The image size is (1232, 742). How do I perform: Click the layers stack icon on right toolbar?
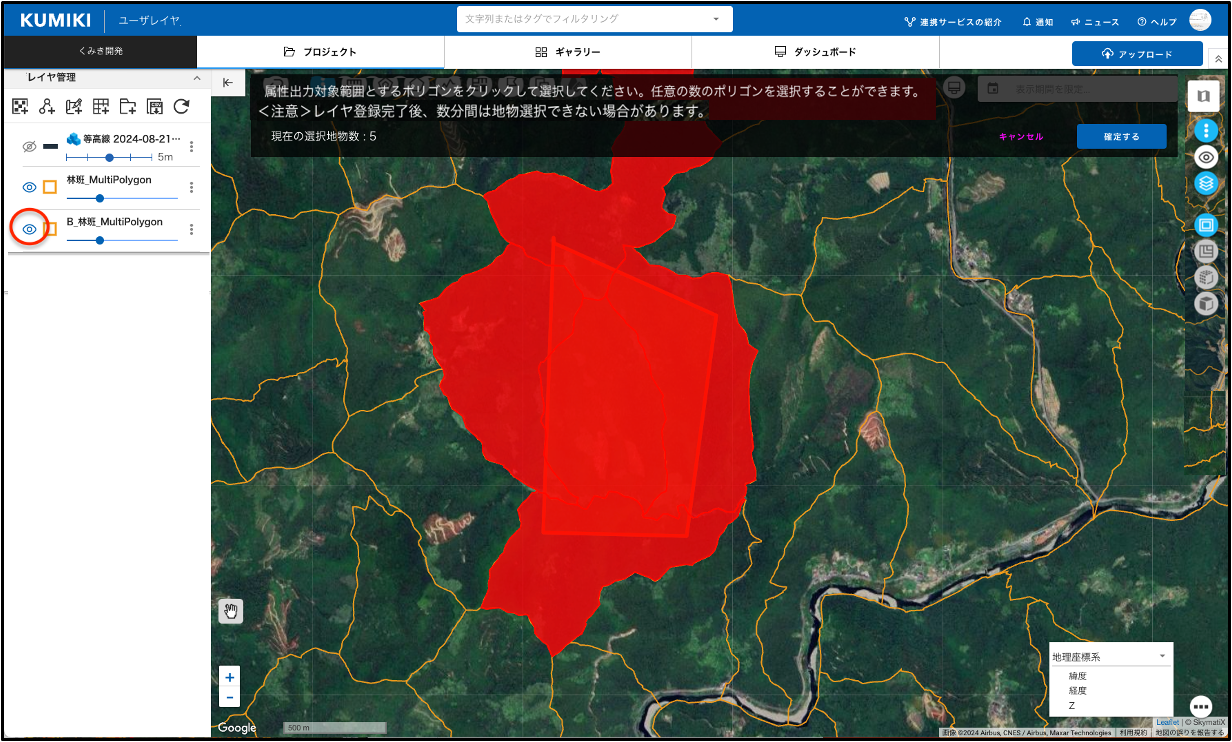1206,183
